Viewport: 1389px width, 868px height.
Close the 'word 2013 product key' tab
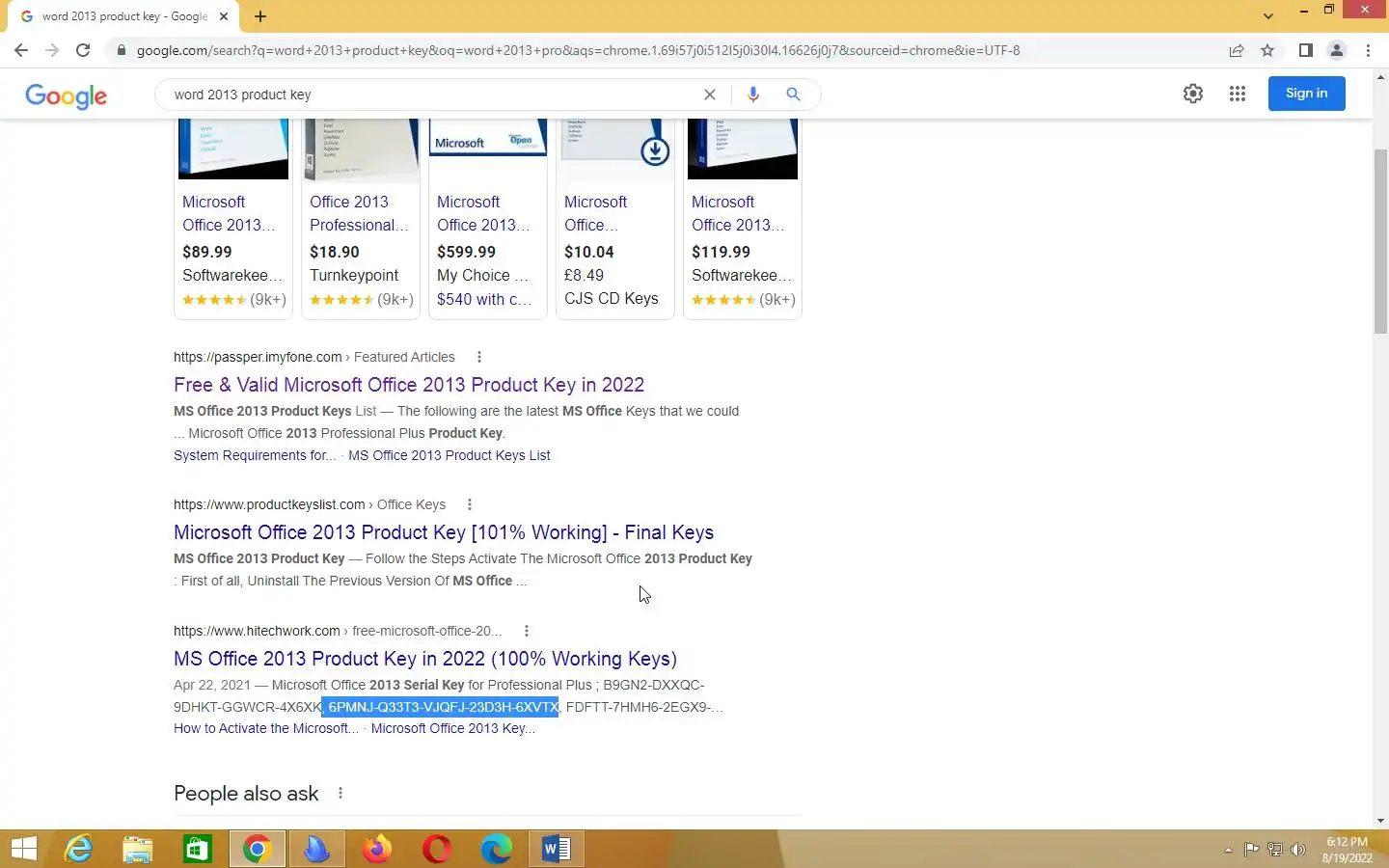[x=224, y=16]
